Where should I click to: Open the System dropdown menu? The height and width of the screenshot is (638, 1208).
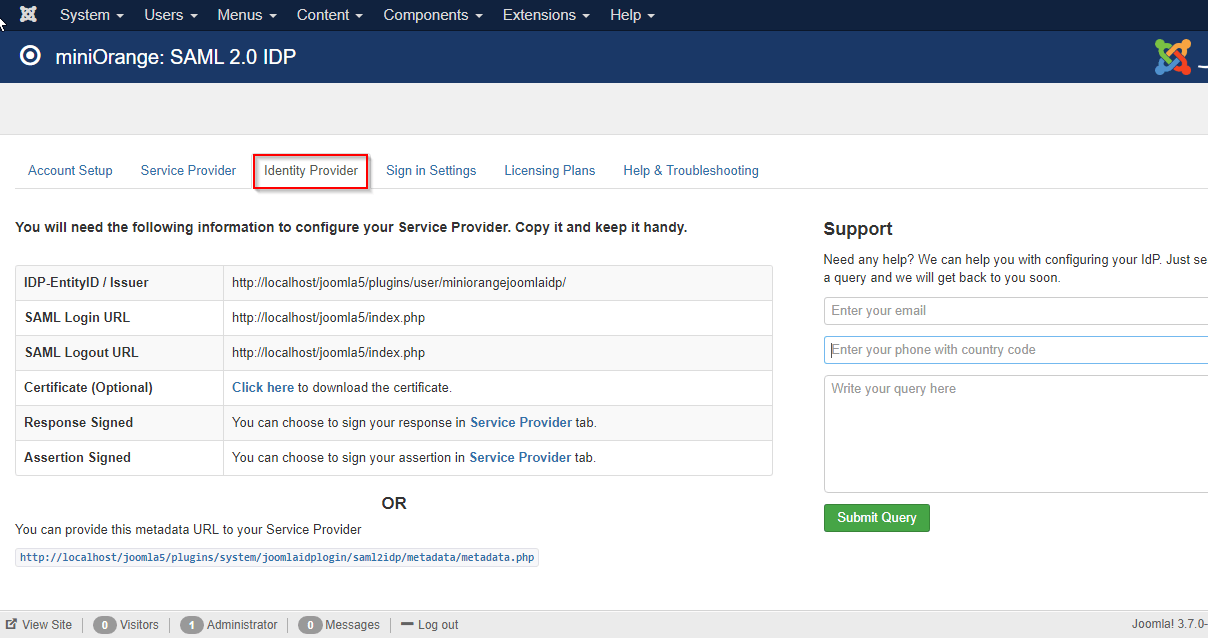(92, 15)
